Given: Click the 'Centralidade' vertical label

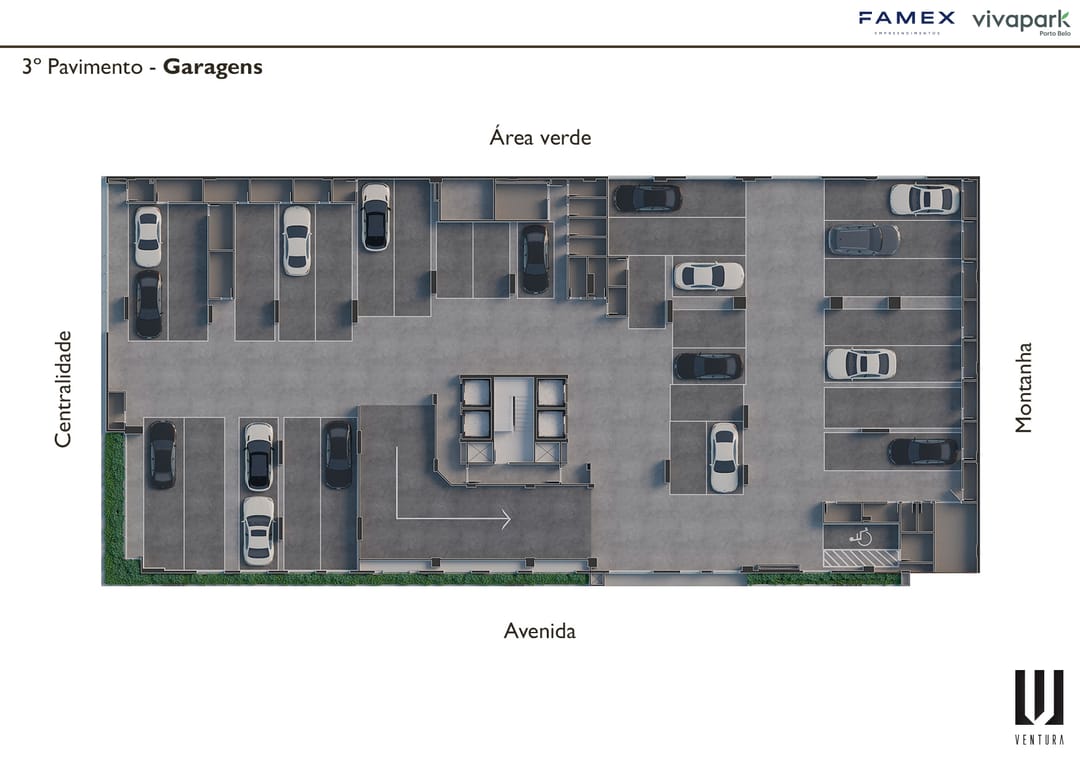Looking at the screenshot, I should 63,389.
